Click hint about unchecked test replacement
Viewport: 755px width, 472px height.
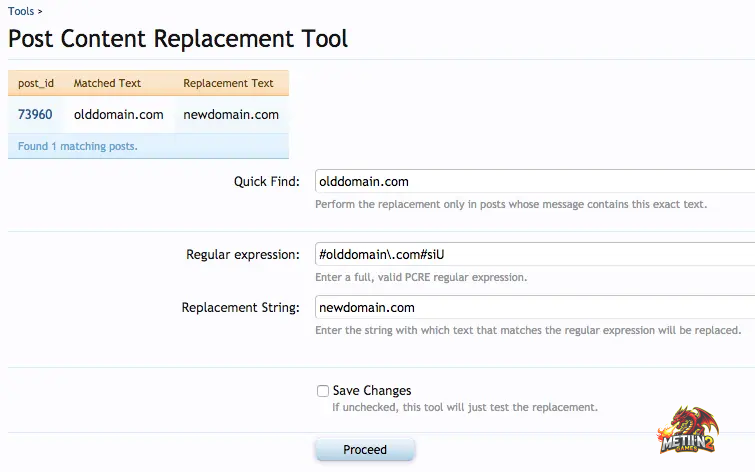click(465, 407)
